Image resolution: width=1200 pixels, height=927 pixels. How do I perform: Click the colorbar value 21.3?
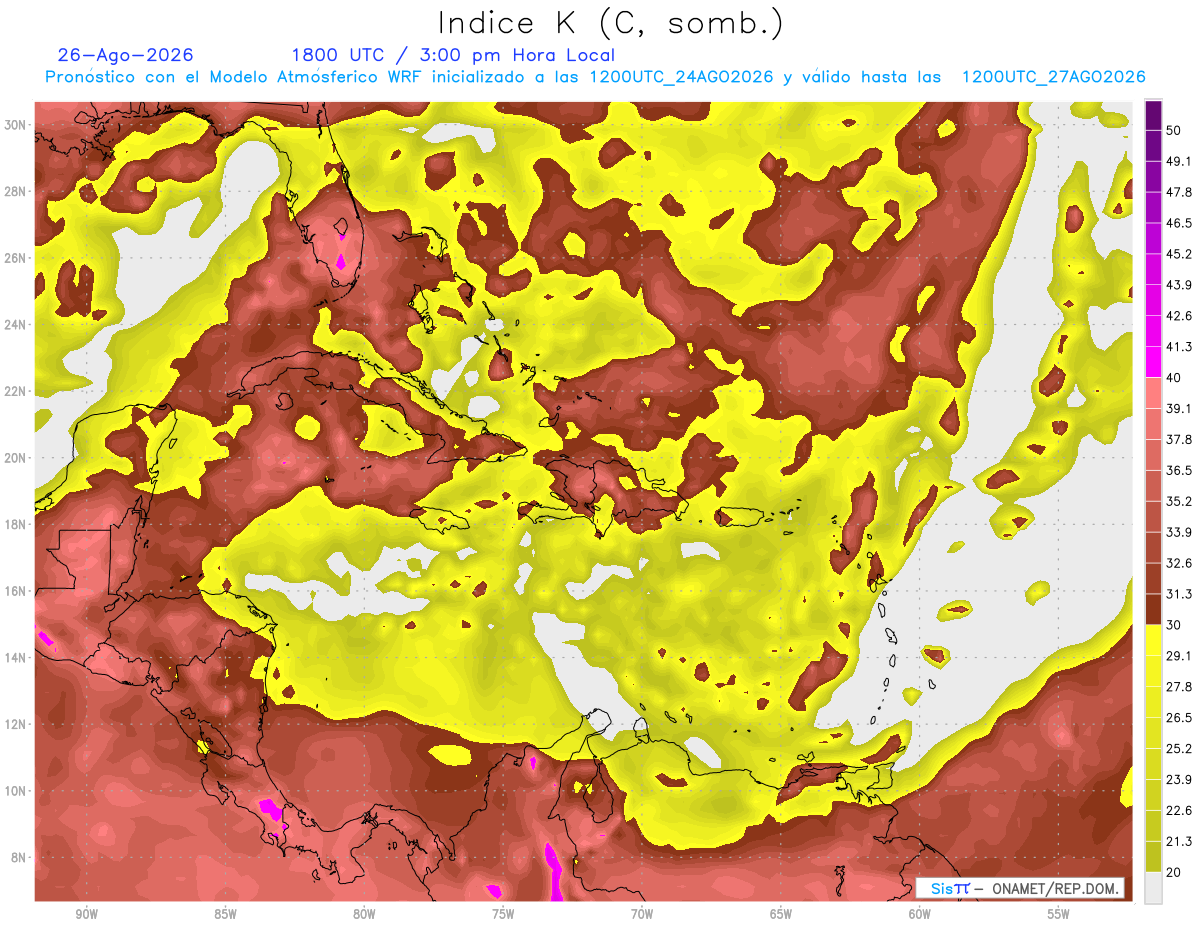(x=1179, y=842)
